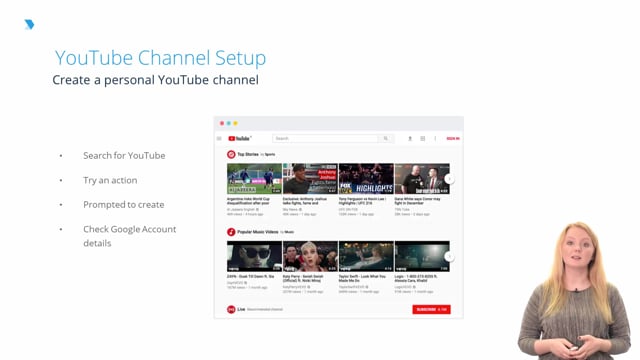Screen dimensions: 640x360
Task: Open the Argentina World Cup video thumbnail
Action: tap(254, 179)
